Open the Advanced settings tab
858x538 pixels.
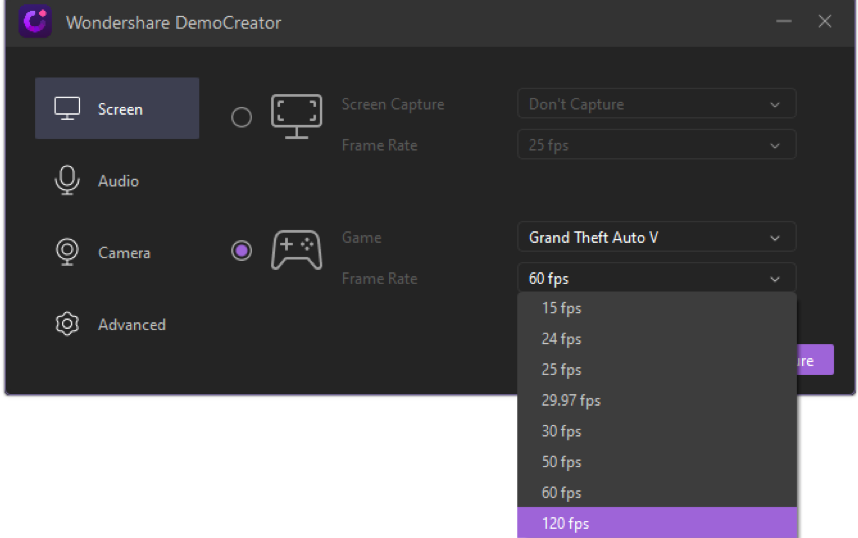click(x=117, y=325)
